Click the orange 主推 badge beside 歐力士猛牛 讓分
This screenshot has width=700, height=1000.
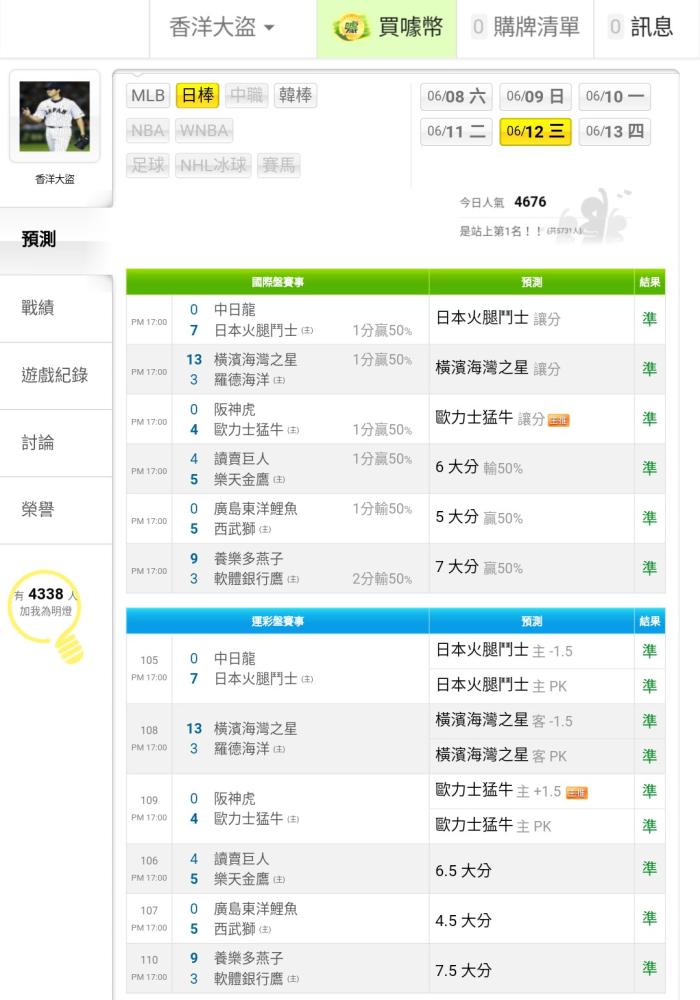click(x=558, y=420)
